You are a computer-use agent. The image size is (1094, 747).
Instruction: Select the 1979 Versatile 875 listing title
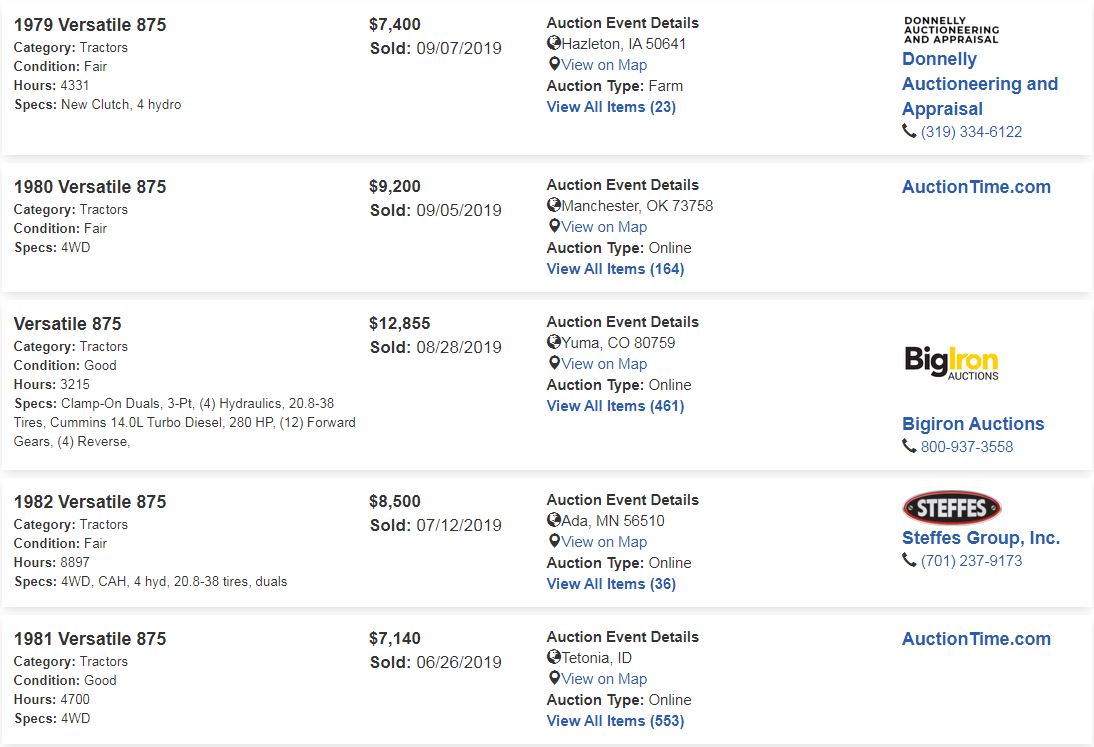point(90,25)
